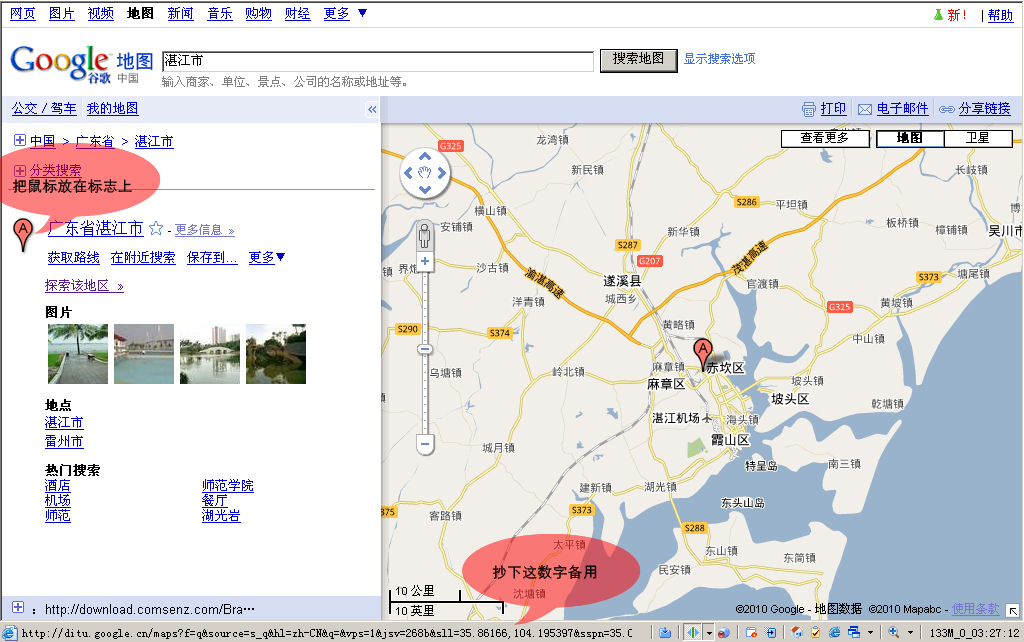Click the chain icon beside 分享链接

click(x=946, y=109)
